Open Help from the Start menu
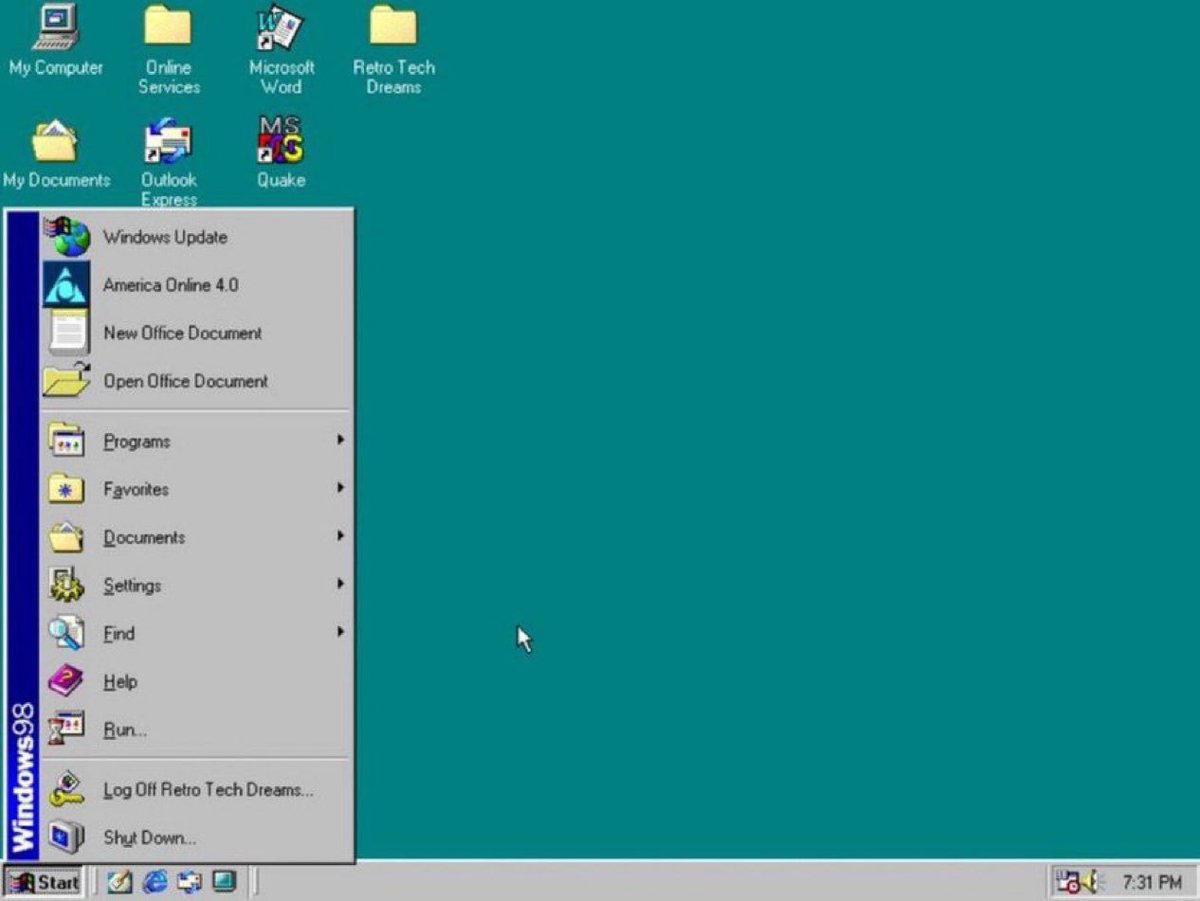This screenshot has height=901, width=1200. coord(196,682)
